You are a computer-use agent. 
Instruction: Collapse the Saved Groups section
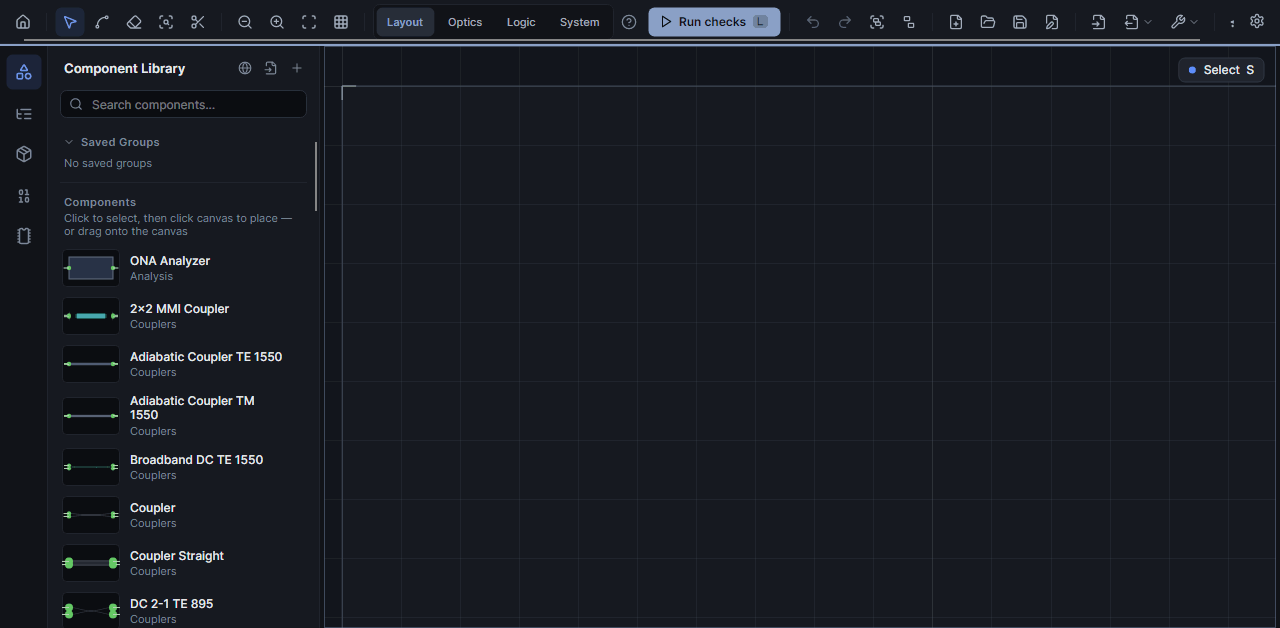click(112, 142)
